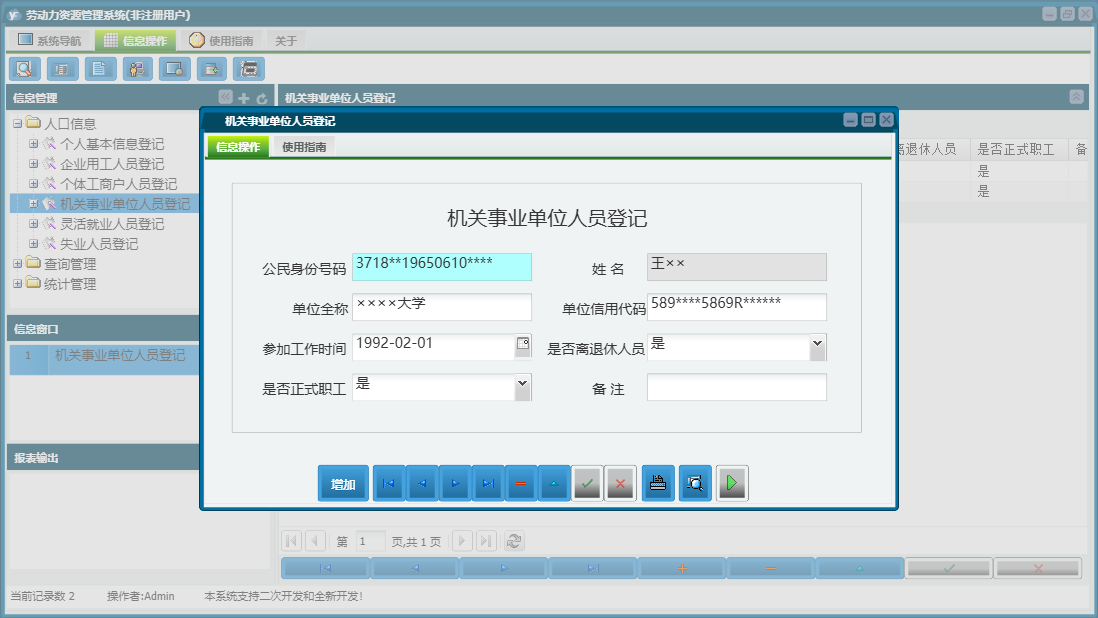The image size is (1098, 618).
Task: Refresh the 信息管理 tree panel
Action: [262, 98]
